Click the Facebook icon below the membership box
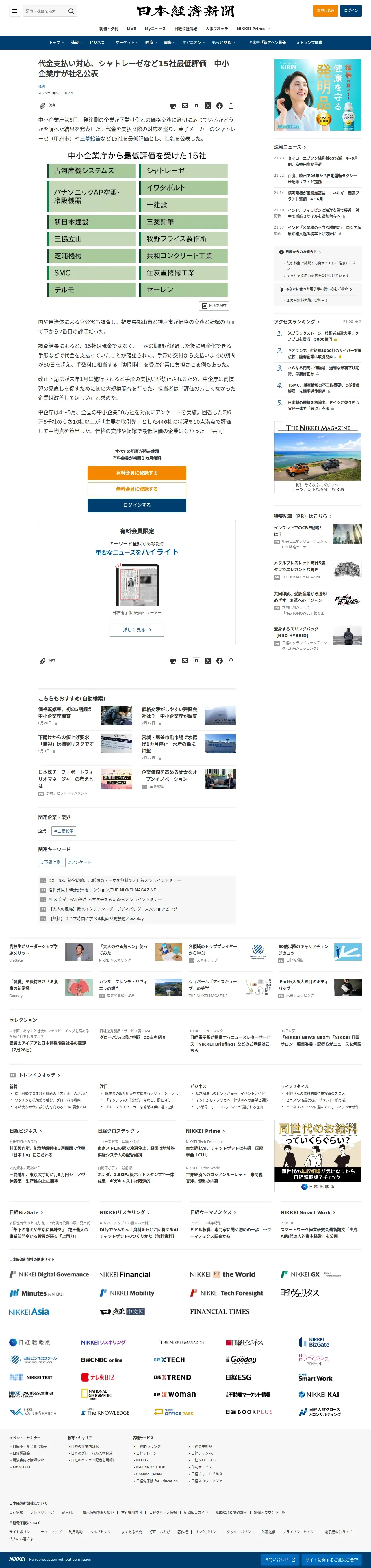This screenshot has width=371, height=1568. tap(219, 660)
